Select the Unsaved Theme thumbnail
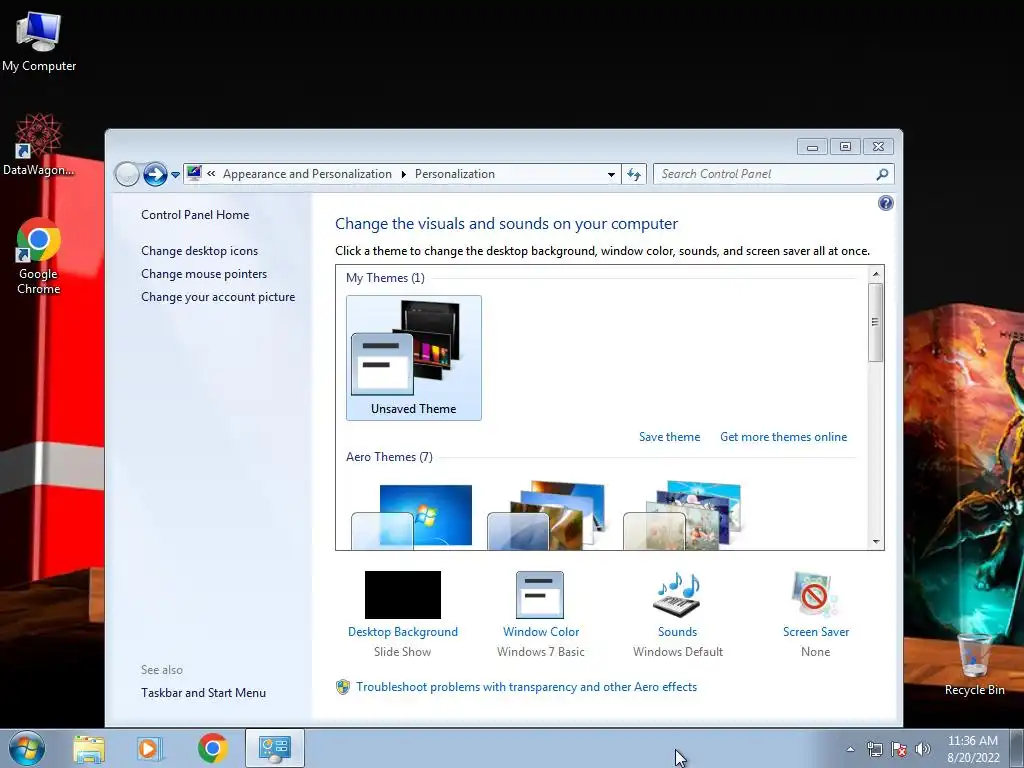Image resolution: width=1024 pixels, height=768 pixels. (413, 357)
